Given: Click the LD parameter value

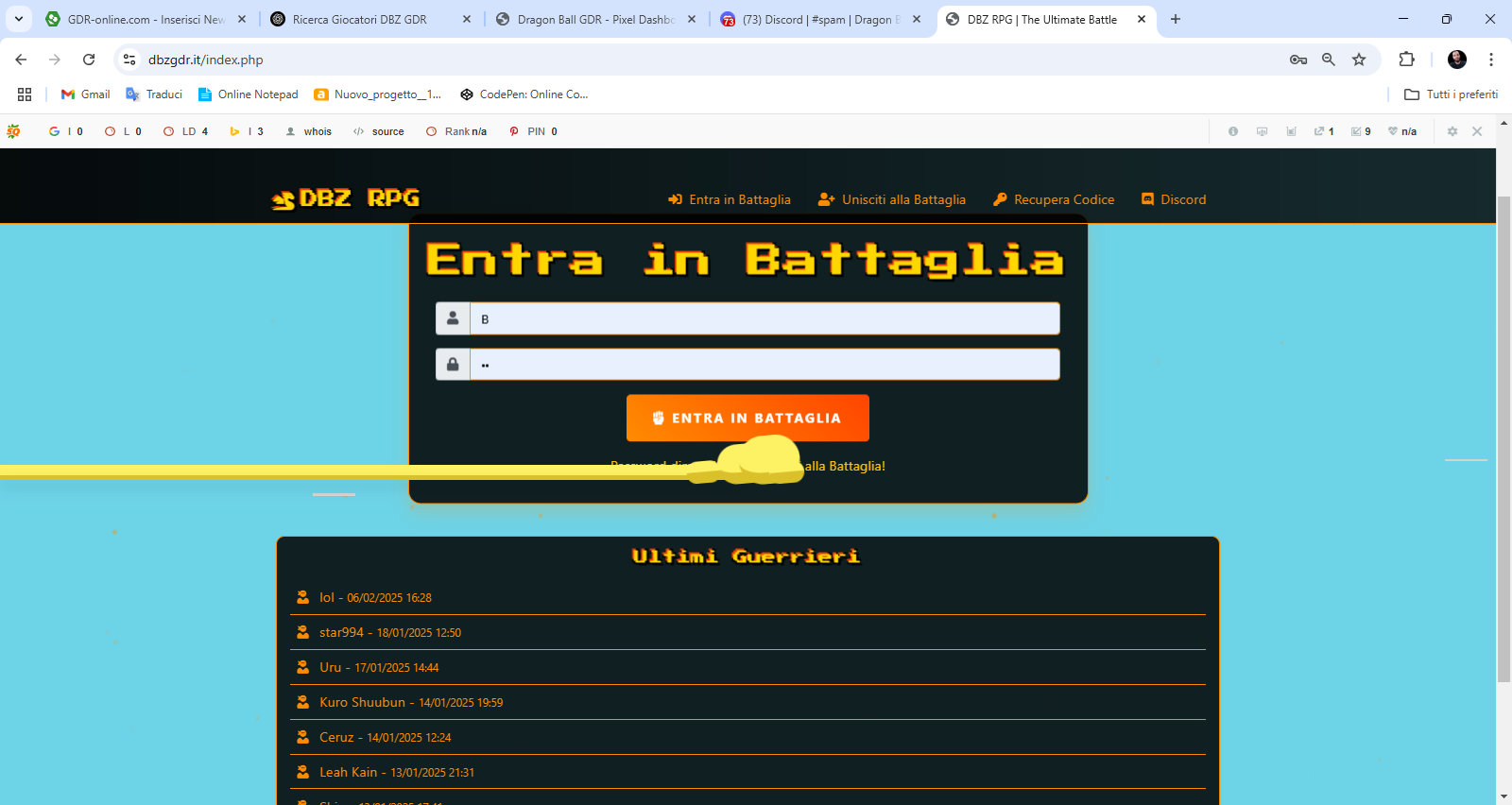Looking at the screenshot, I should coord(185,131).
